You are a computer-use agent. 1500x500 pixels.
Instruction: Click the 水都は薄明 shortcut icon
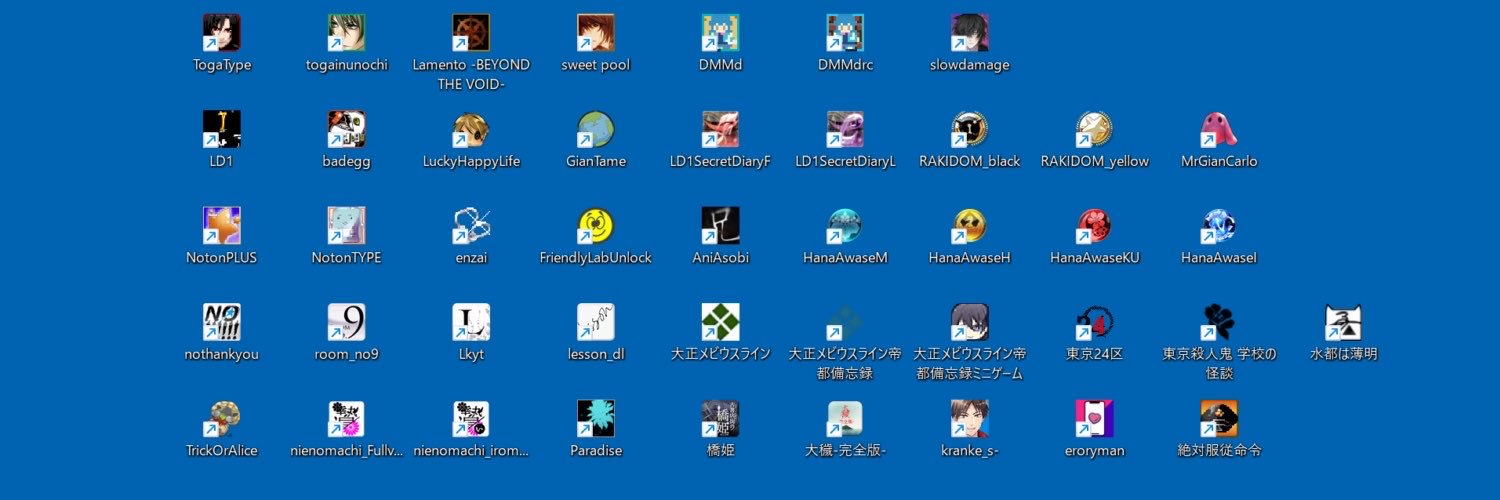tap(1344, 322)
